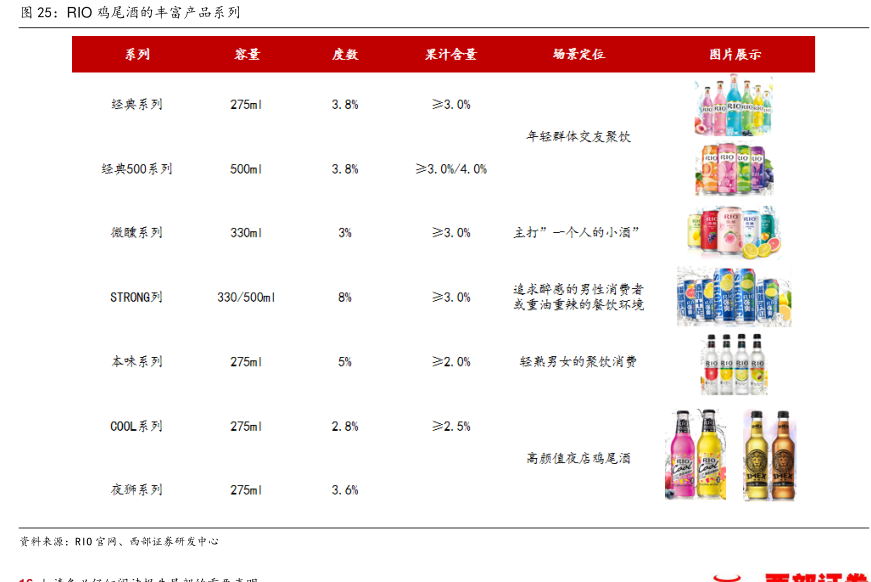Click the STRONG系列 row label

(136, 297)
